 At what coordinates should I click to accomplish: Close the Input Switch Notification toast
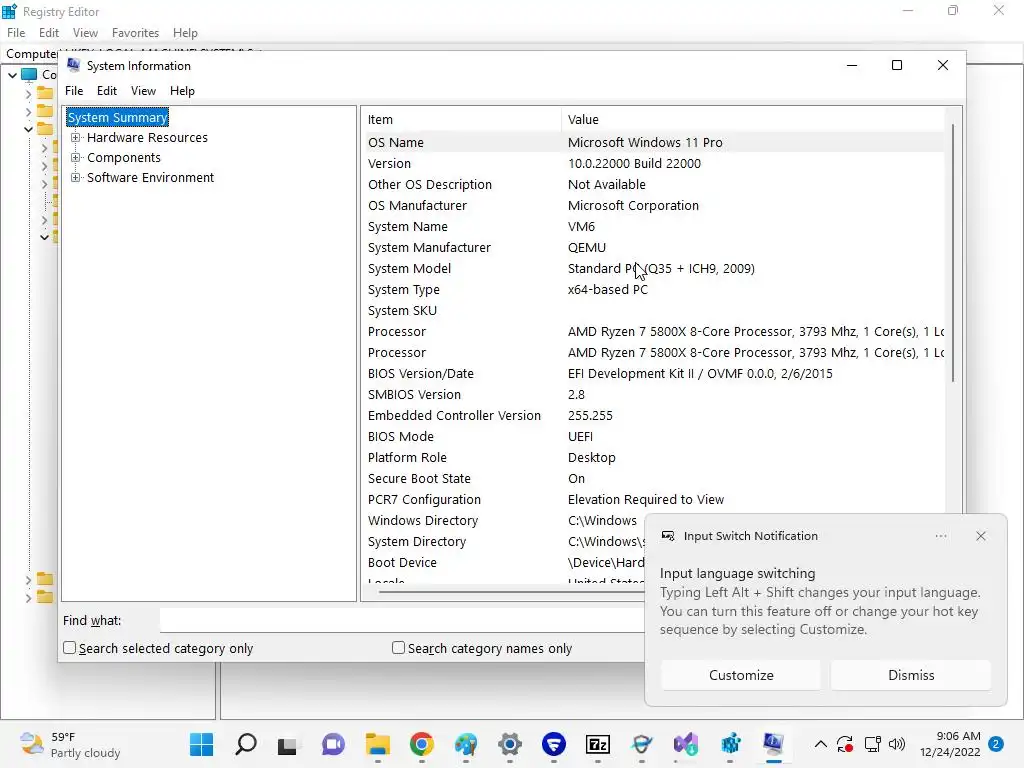pos(981,536)
